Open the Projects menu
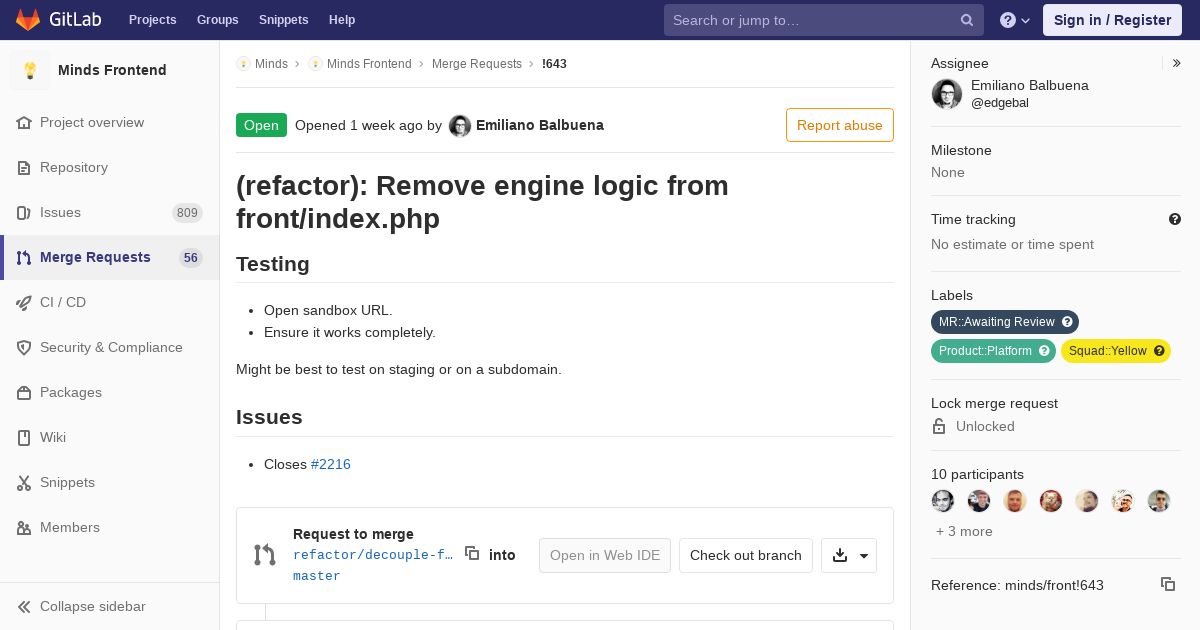 (x=152, y=20)
